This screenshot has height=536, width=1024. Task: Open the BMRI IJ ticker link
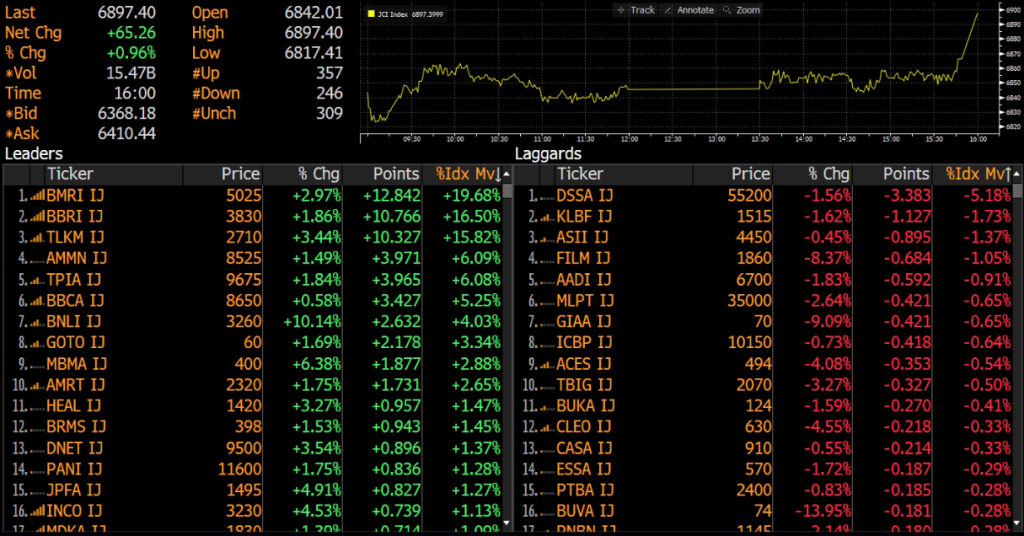point(75,195)
